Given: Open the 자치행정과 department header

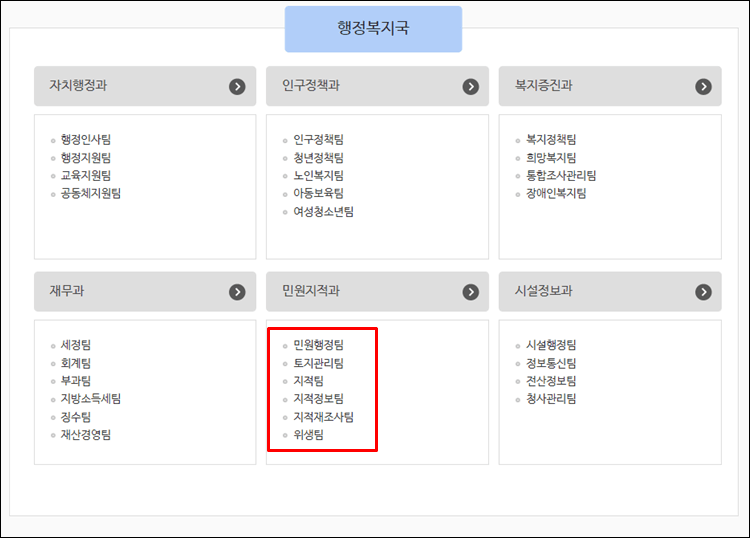Looking at the screenshot, I should (145, 86).
